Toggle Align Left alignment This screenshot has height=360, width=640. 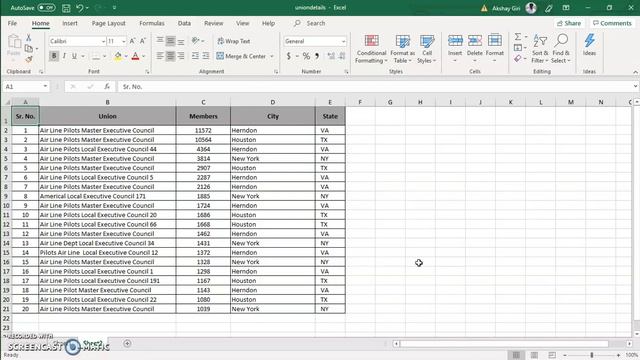(x=160, y=56)
